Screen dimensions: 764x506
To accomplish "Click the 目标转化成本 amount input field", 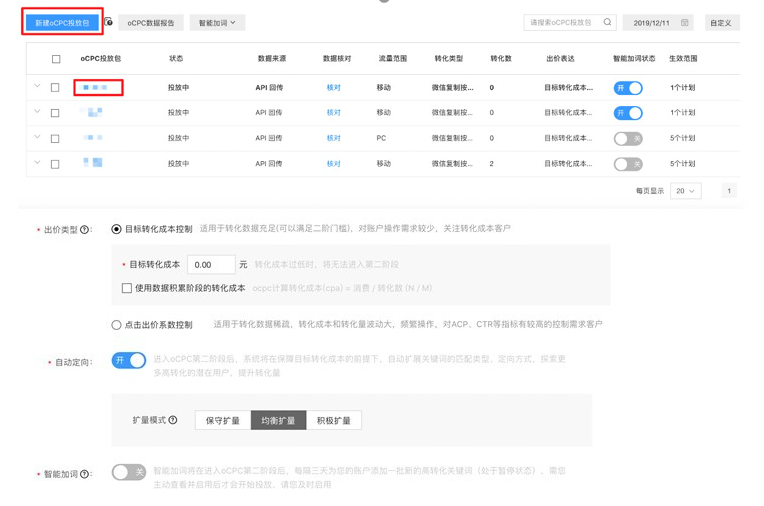I will click(x=211, y=265).
